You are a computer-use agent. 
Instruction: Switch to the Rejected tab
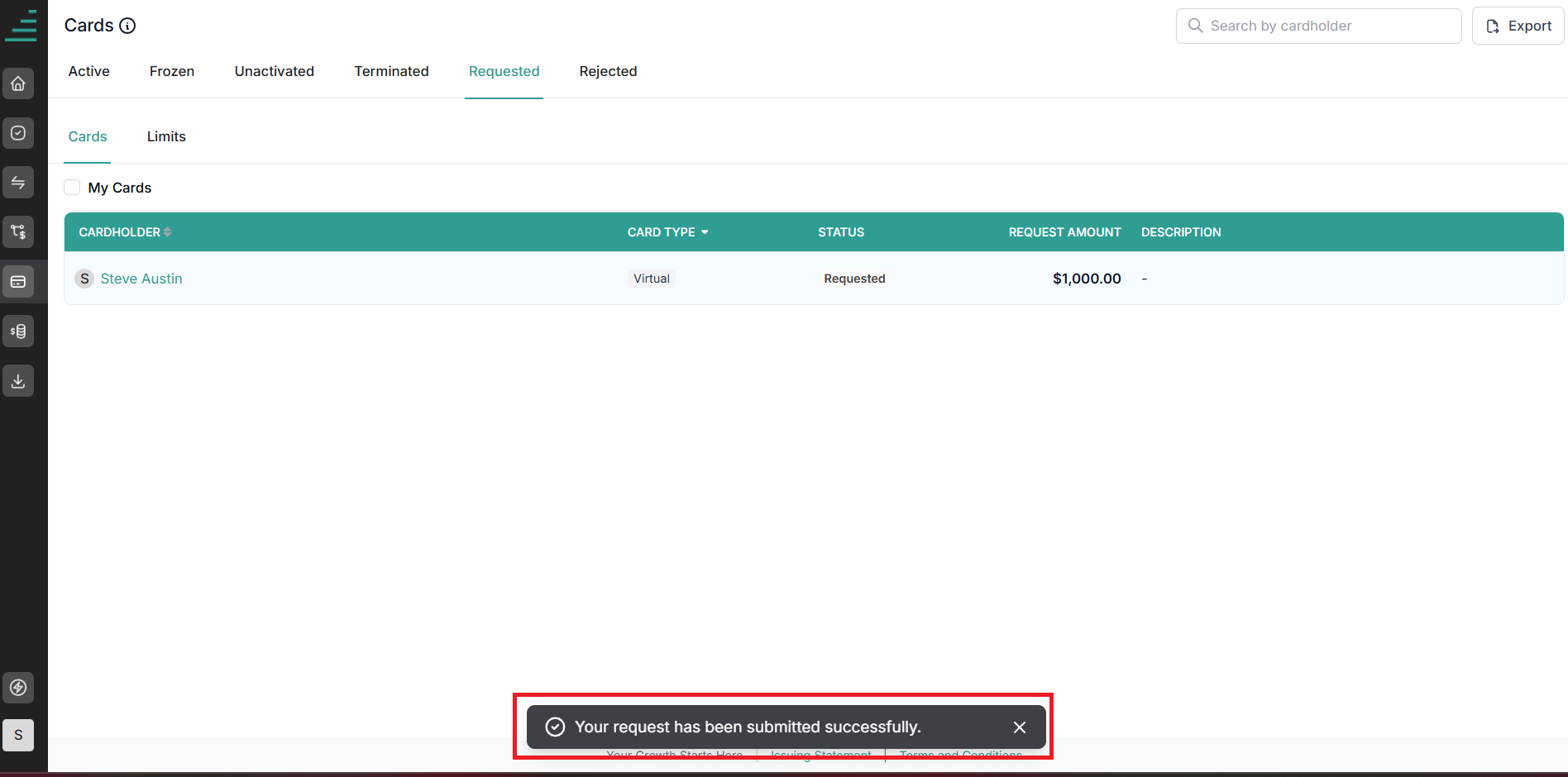point(609,71)
